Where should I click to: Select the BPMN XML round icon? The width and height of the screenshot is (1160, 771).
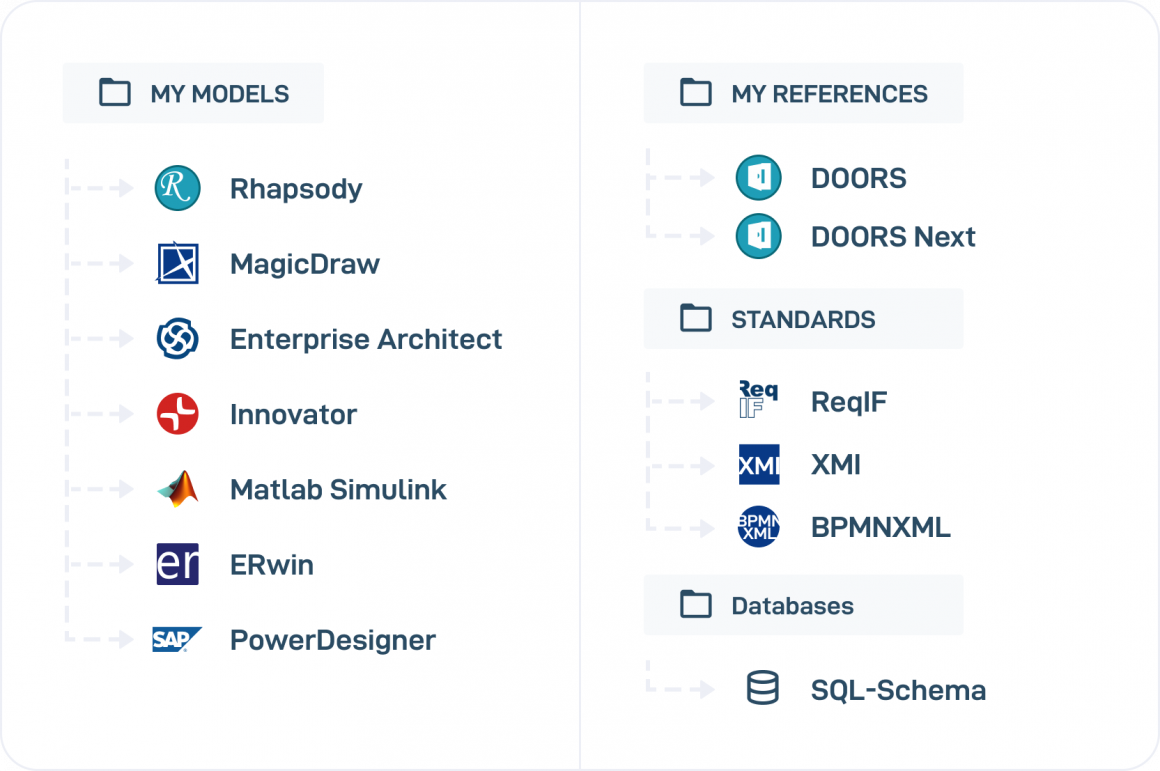coord(758,527)
